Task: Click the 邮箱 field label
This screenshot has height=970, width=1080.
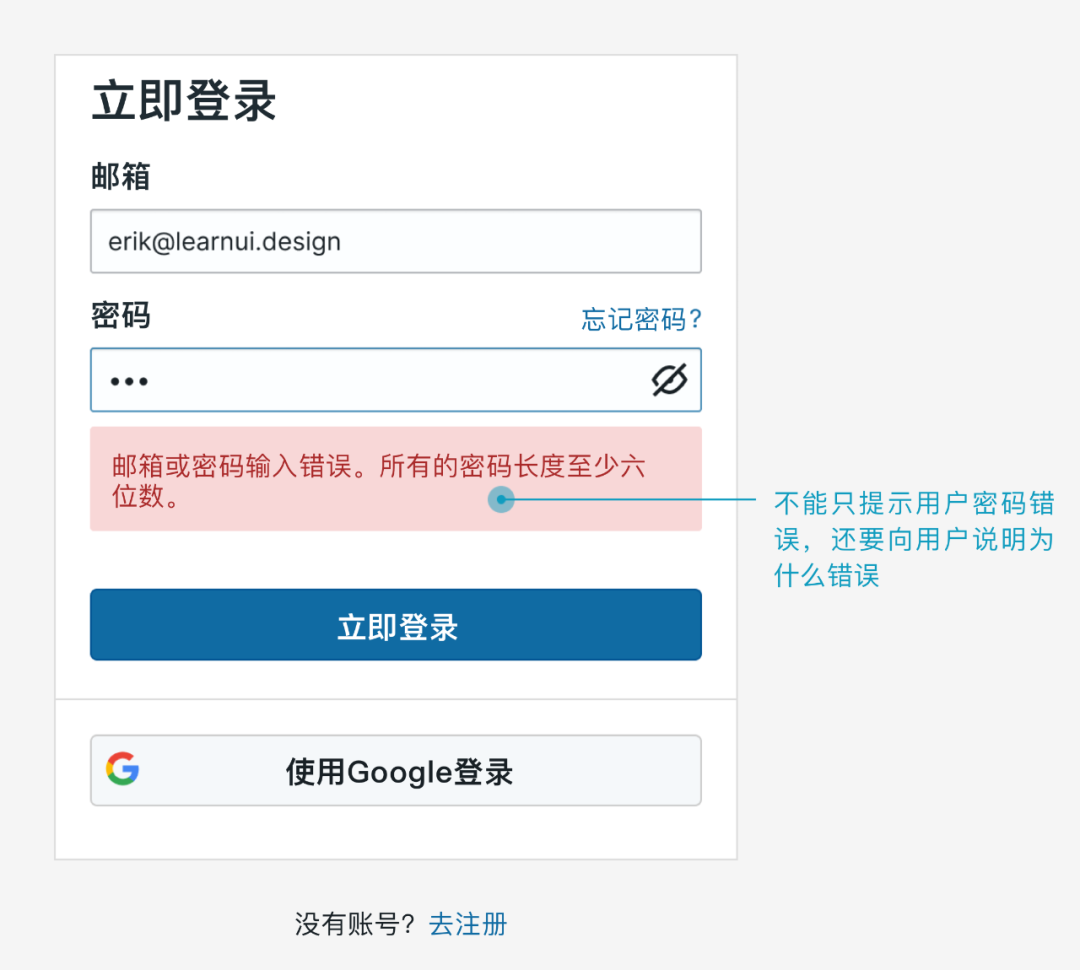Action: (x=121, y=176)
